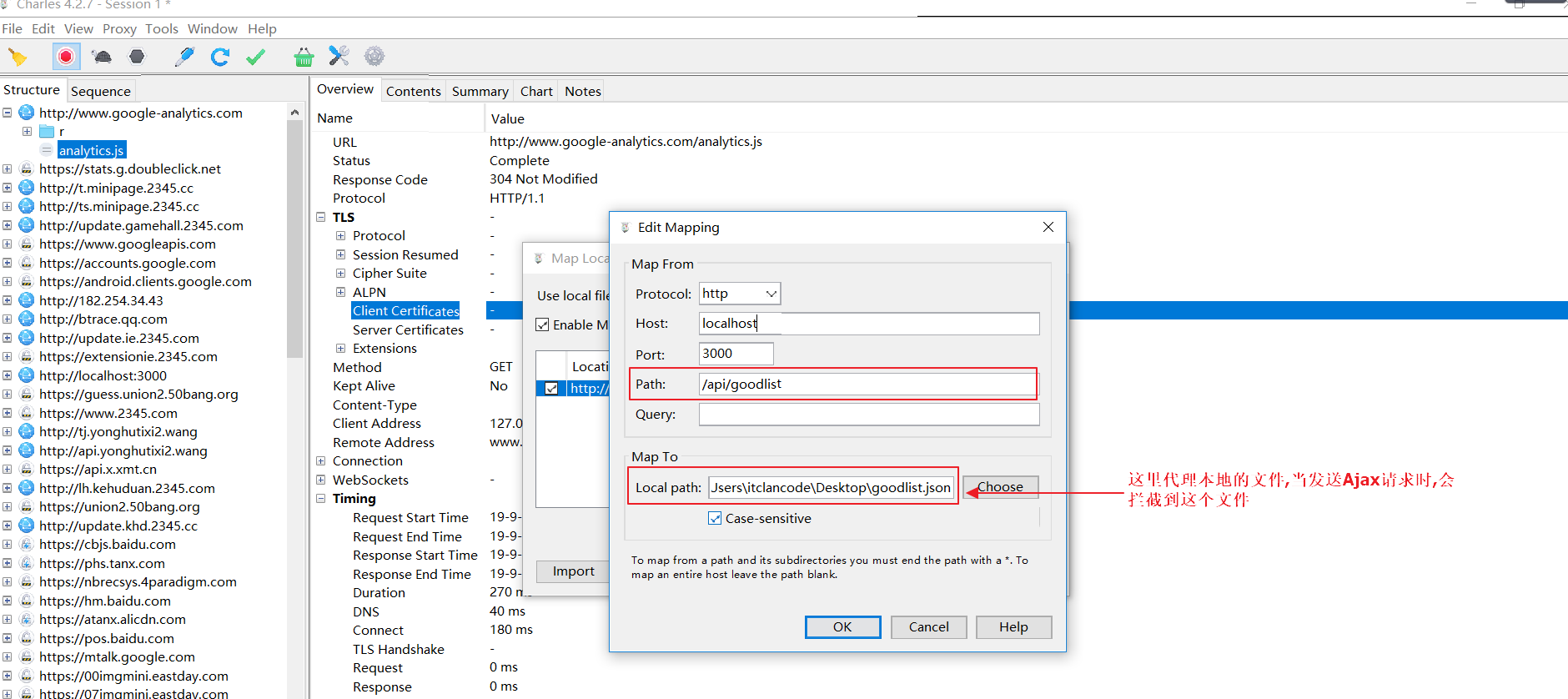1568x699 pixels.
Task: Expand the Cipher Suite row
Action: [340, 273]
